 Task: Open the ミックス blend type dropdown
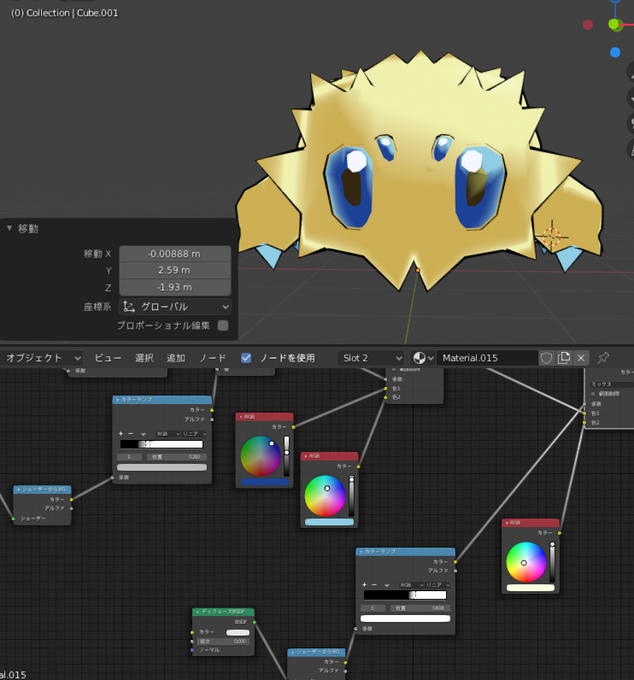coord(611,384)
